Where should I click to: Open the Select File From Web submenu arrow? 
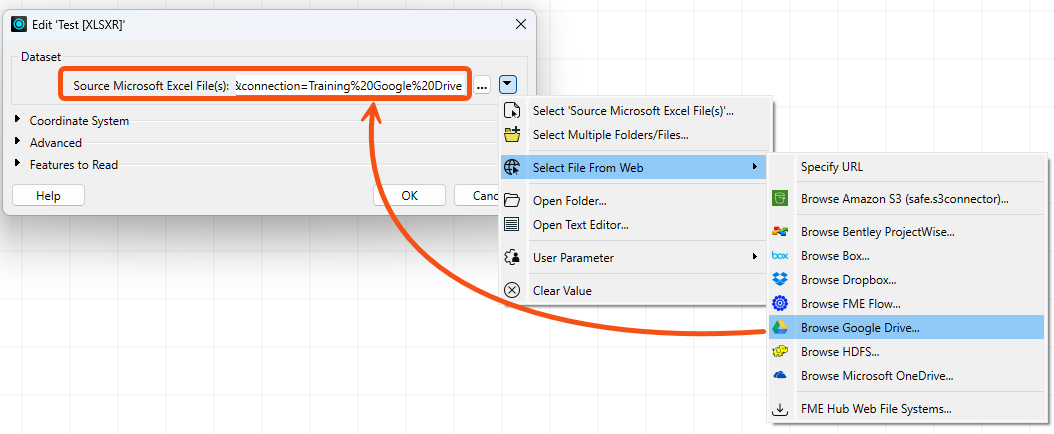756,167
